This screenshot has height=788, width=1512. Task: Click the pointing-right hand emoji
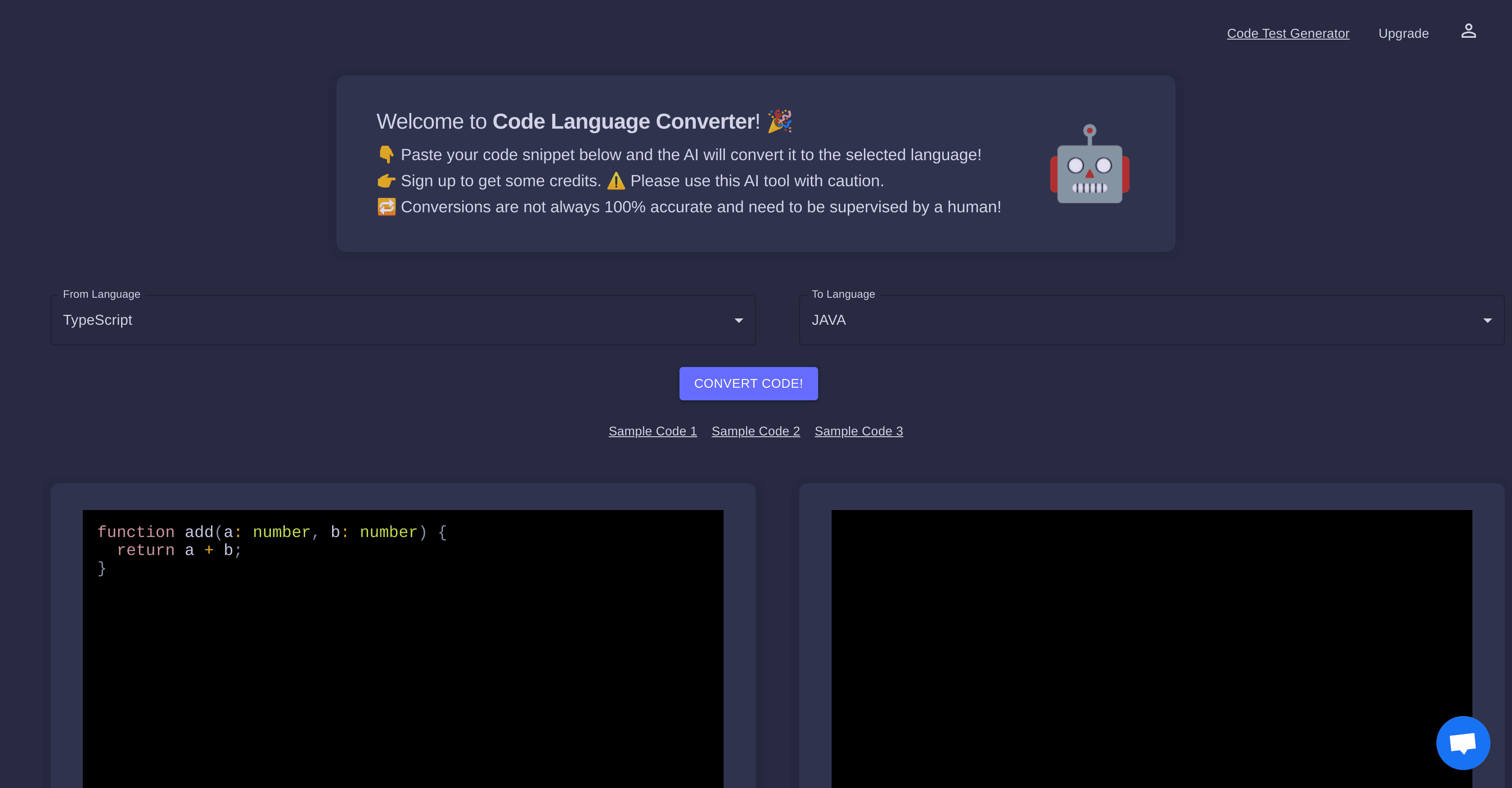point(386,181)
